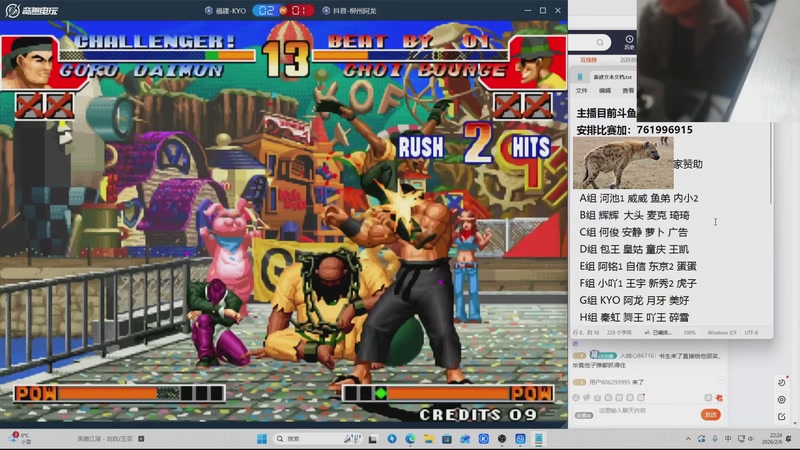Click the 抖音-柳州阿龙 player name in the title bar
This screenshot has width=800, height=450.
(355, 11)
